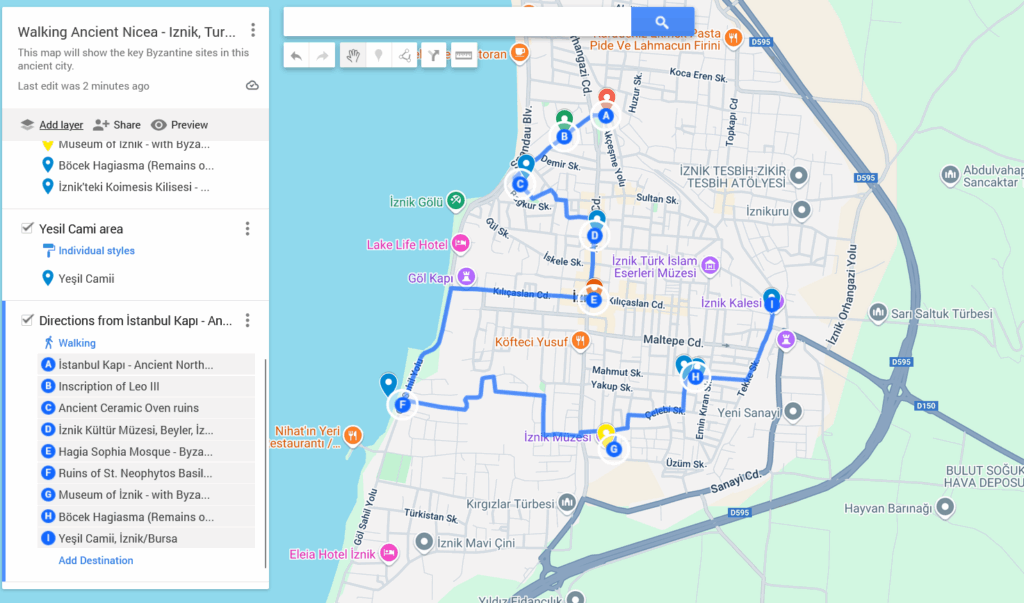Click the blue search button
The image size is (1024, 603).
[x=662, y=22]
